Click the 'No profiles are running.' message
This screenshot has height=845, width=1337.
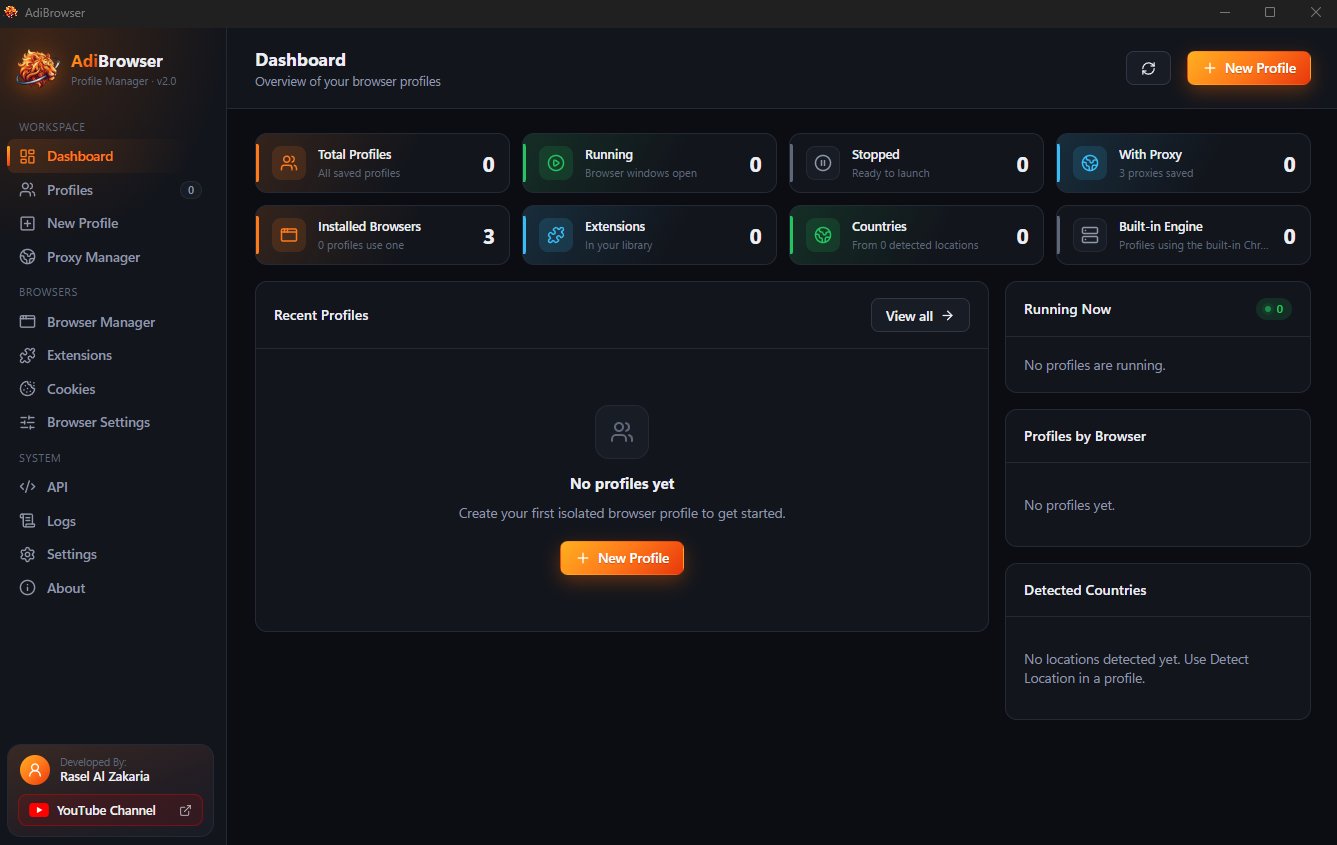point(1095,365)
